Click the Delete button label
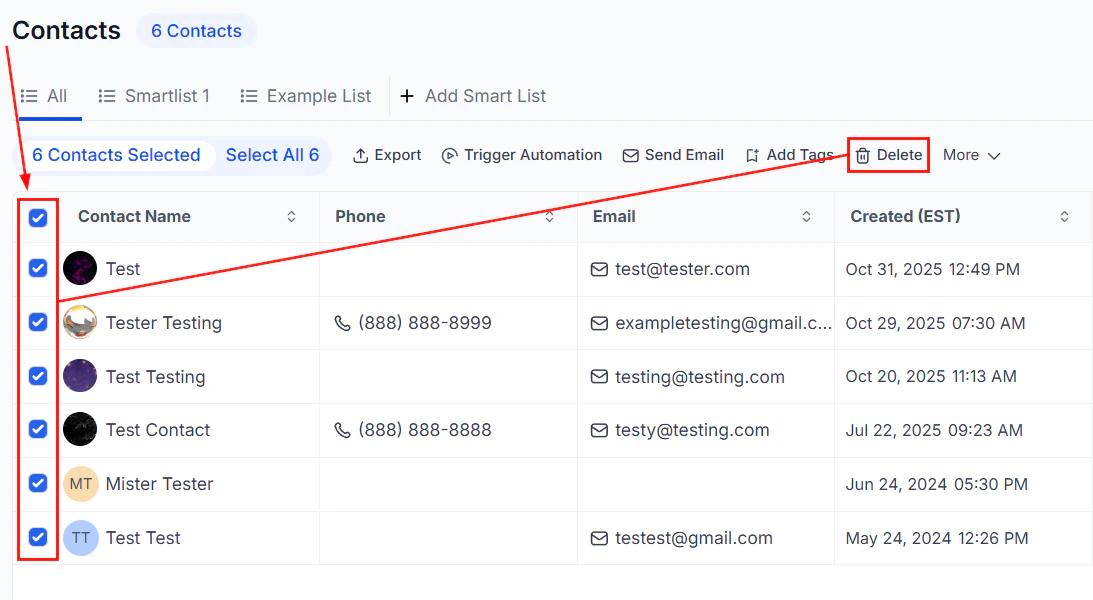Viewport: 1093px width, 600px height. 899,155
